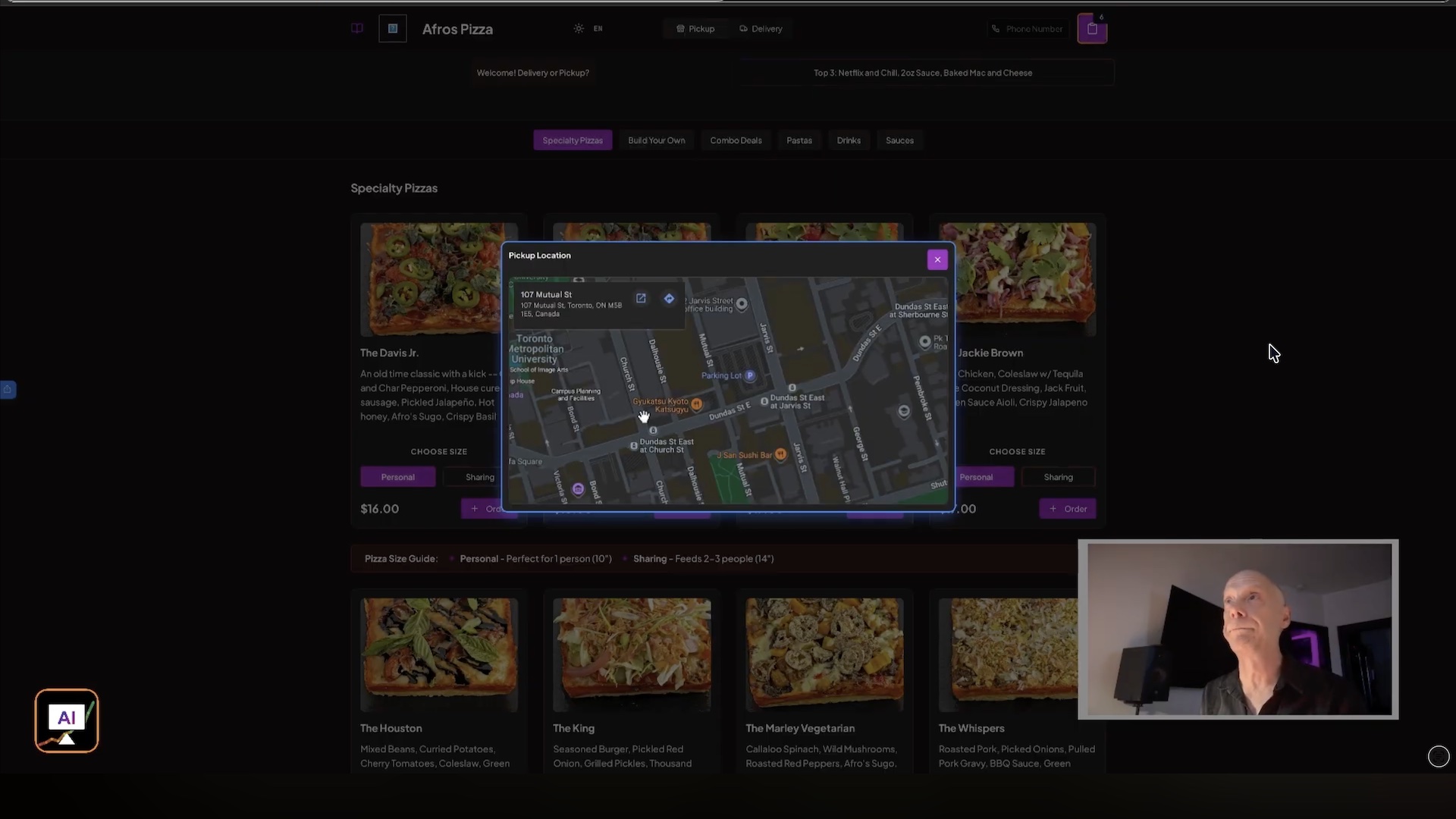
Task: Choose Sharing size for Jackie Brown
Action: pos(1058,477)
